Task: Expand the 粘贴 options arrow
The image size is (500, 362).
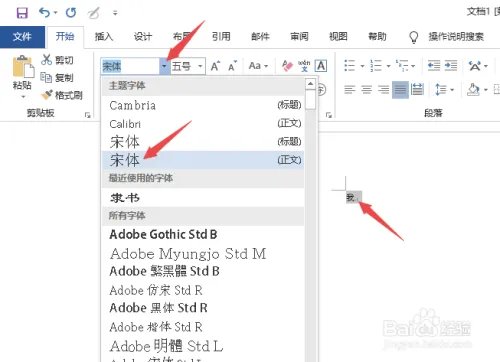Action: 23,97
